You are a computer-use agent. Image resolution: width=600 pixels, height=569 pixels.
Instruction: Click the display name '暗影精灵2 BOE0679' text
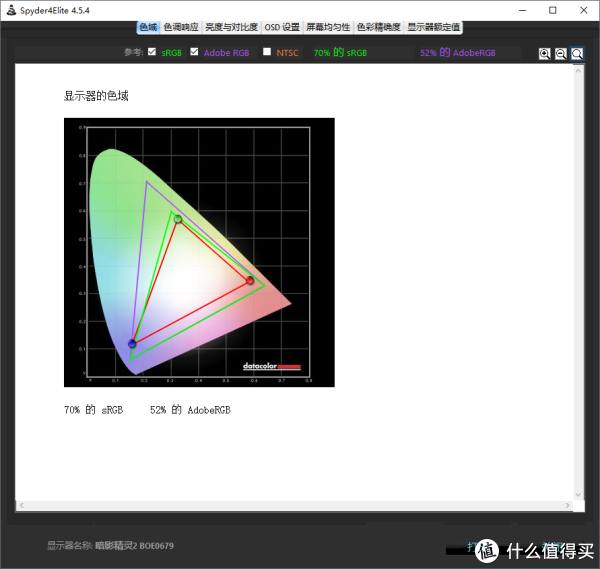coord(134,546)
